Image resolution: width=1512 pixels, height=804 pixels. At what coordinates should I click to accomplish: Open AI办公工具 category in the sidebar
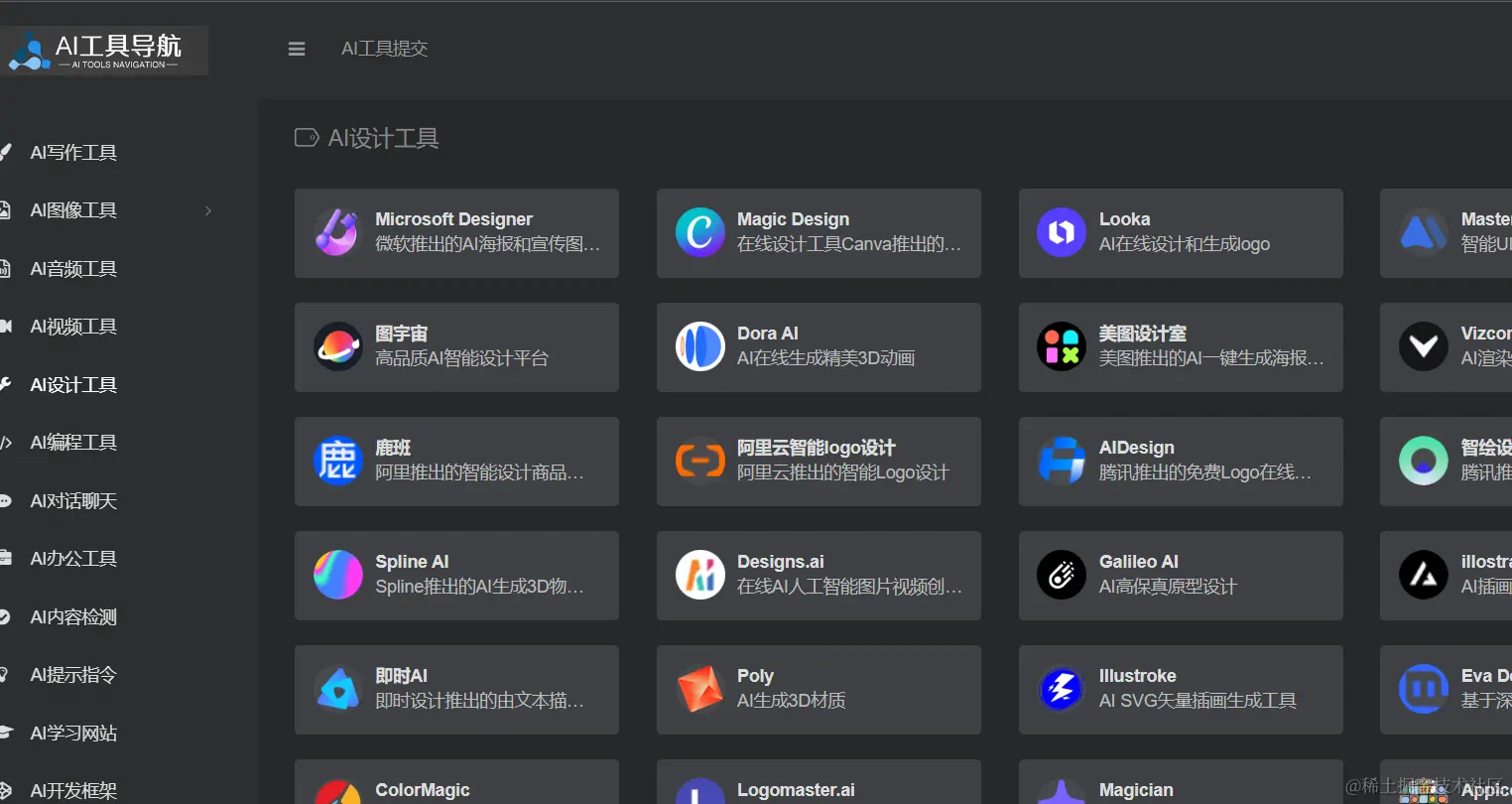point(73,559)
